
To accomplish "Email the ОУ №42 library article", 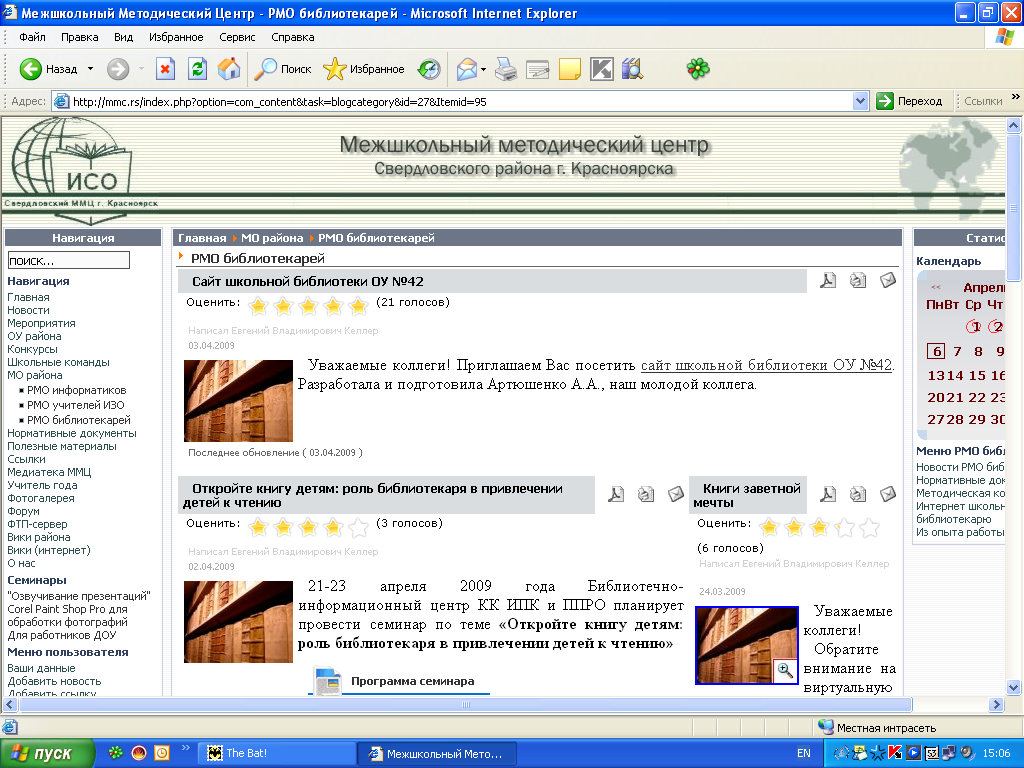I will tap(888, 281).
